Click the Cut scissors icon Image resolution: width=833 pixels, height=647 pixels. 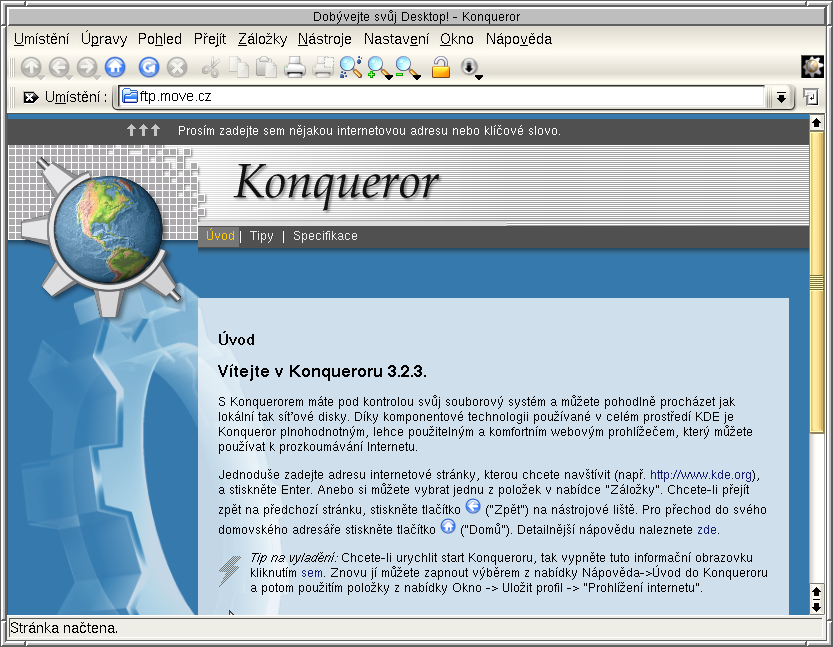click(211, 67)
